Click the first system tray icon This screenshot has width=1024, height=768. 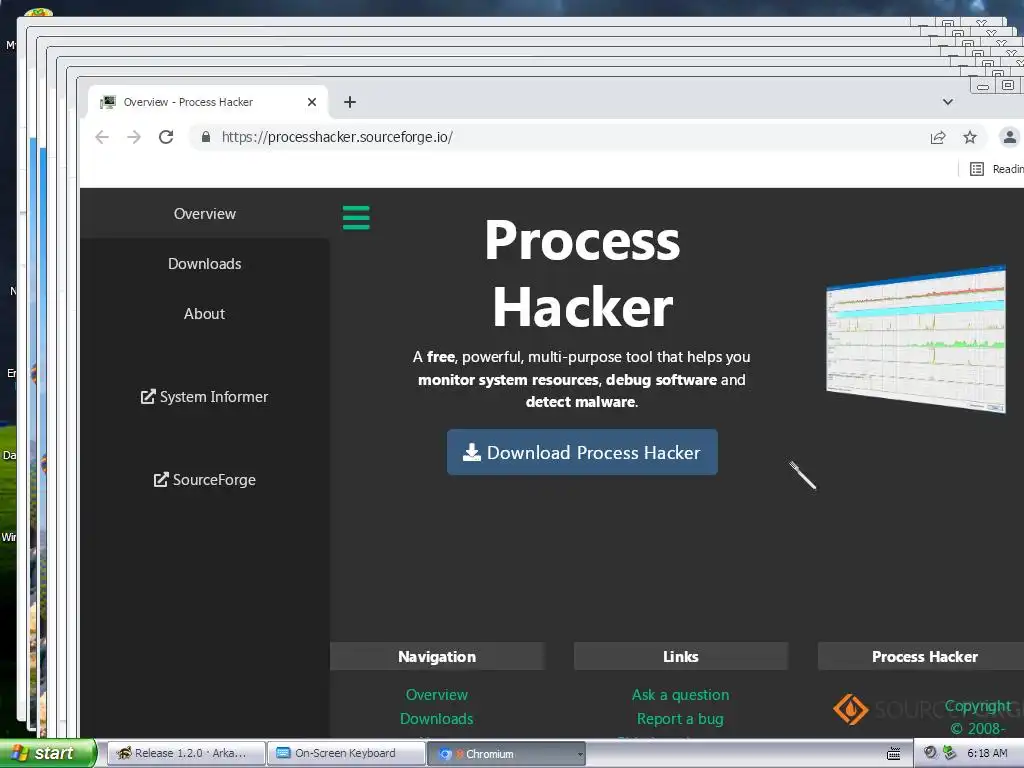tap(930, 753)
